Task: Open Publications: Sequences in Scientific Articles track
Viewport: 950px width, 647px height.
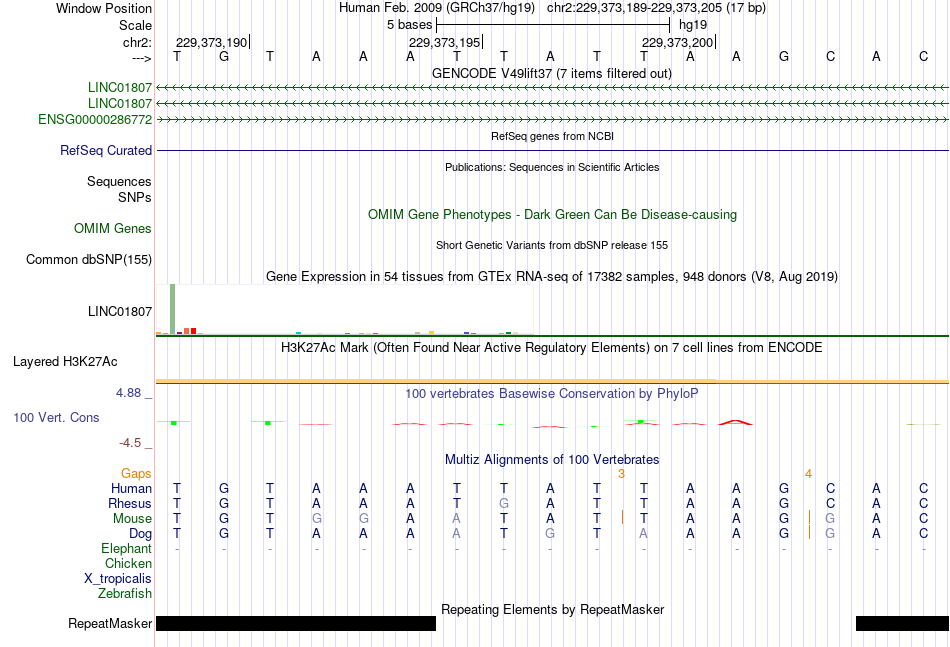Action: click(552, 167)
